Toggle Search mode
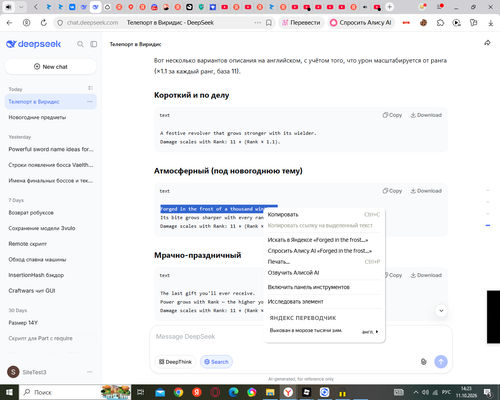This screenshot has height=400, width=500. (x=216, y=362)
